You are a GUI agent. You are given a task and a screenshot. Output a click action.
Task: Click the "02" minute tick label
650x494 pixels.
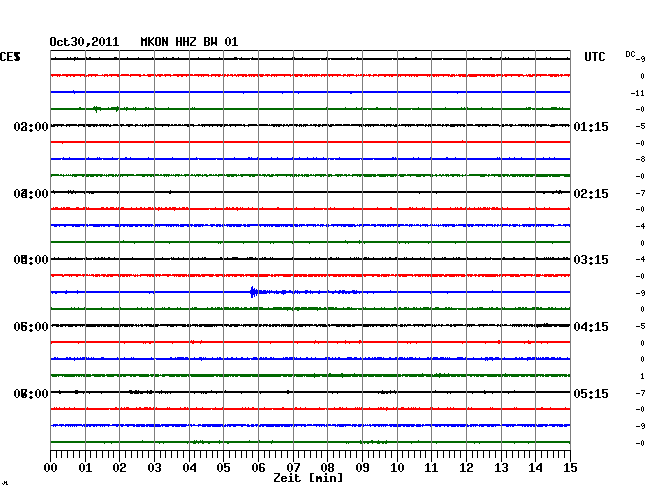(119, 468)
